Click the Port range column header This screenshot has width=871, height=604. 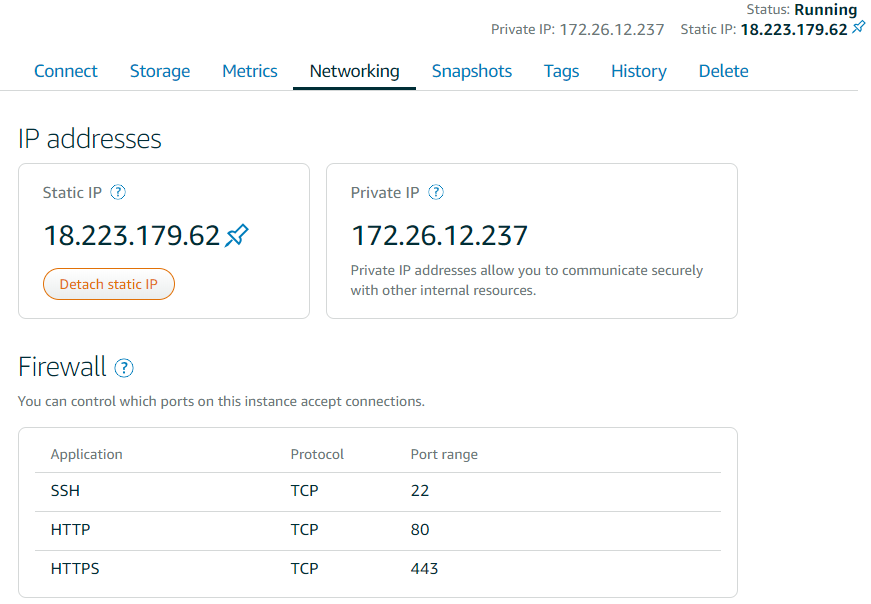(x=444, y=455)
